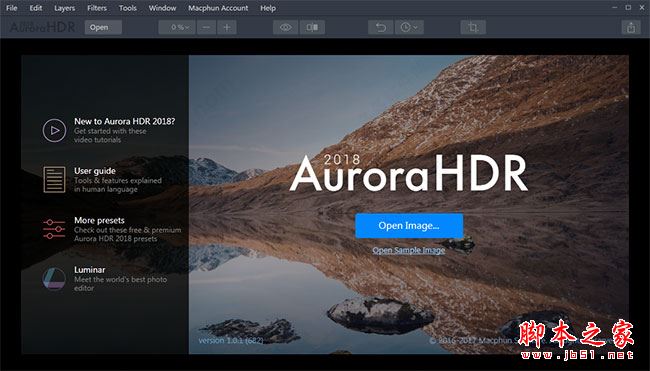Image resolution: width=650 pixels, height=371 pixels.
Task: Click 'Meet the world's best photo editor' text
Action: [x=121, y=284]
